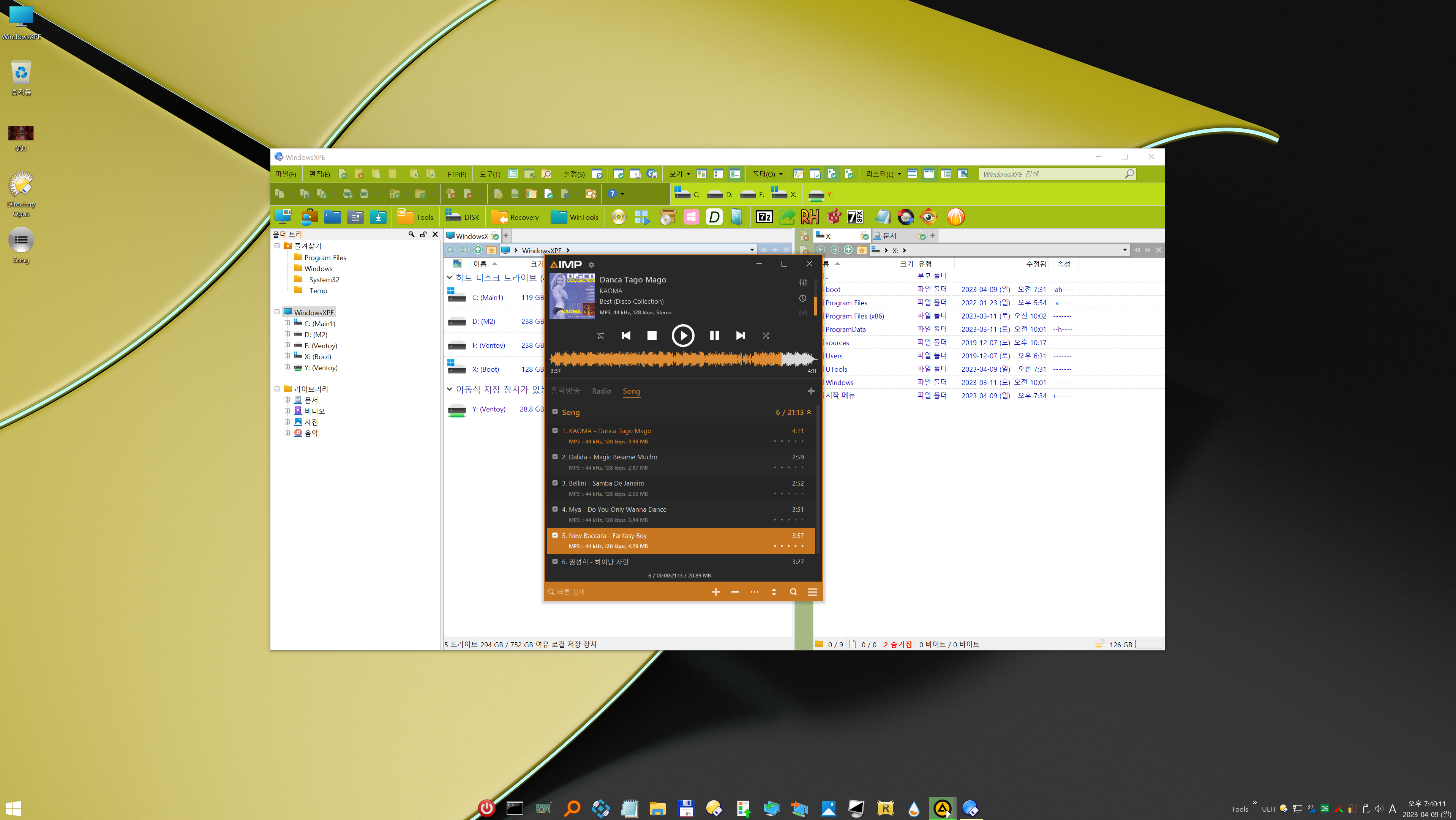The height and width of the screenshot is (820, 1456).
Task: Stop playback in AIMP
Action: pos(652,335)
